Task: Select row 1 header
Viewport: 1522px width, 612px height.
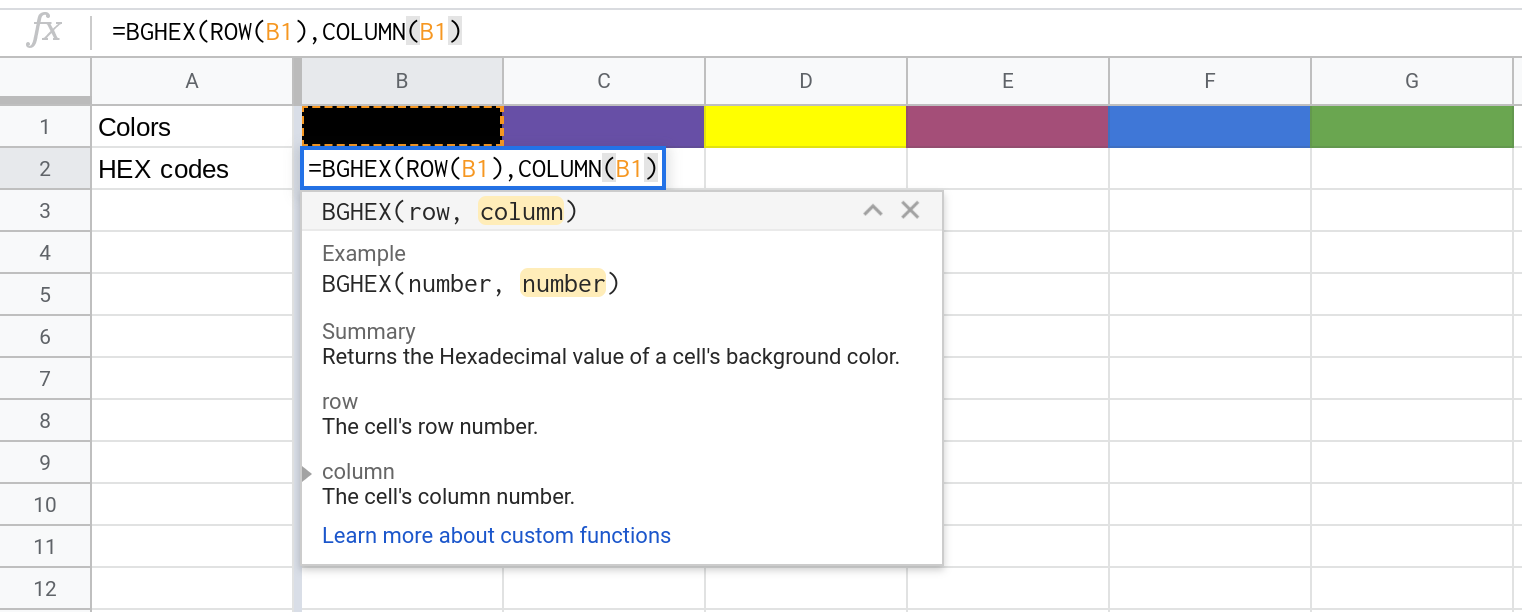Action: 45,127
